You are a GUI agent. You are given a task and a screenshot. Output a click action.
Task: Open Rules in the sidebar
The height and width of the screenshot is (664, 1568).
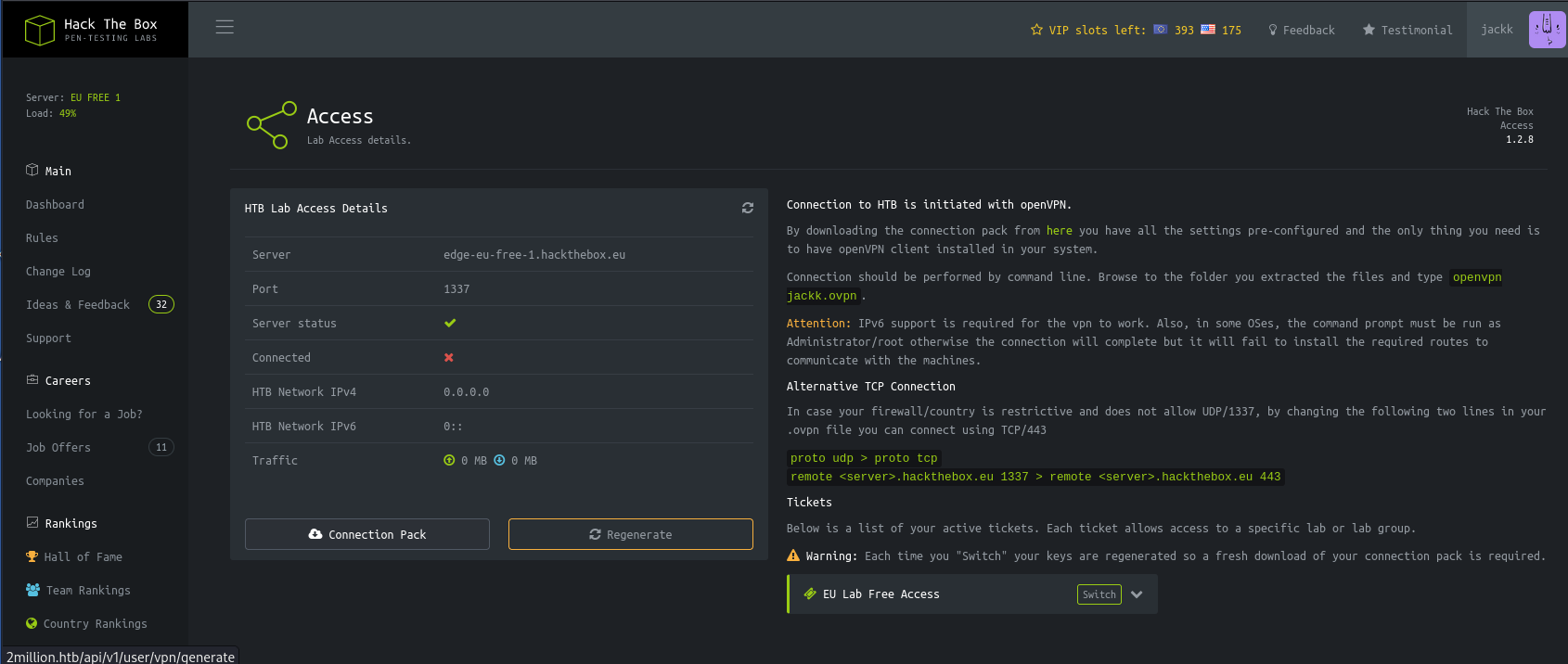pos(42,237)
